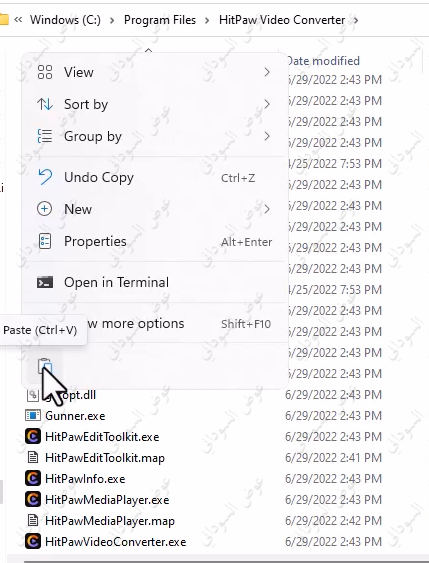The image size is (429, 563).
Task: Click the Open in Terminal icon
Action: click(x=45, y=283)
